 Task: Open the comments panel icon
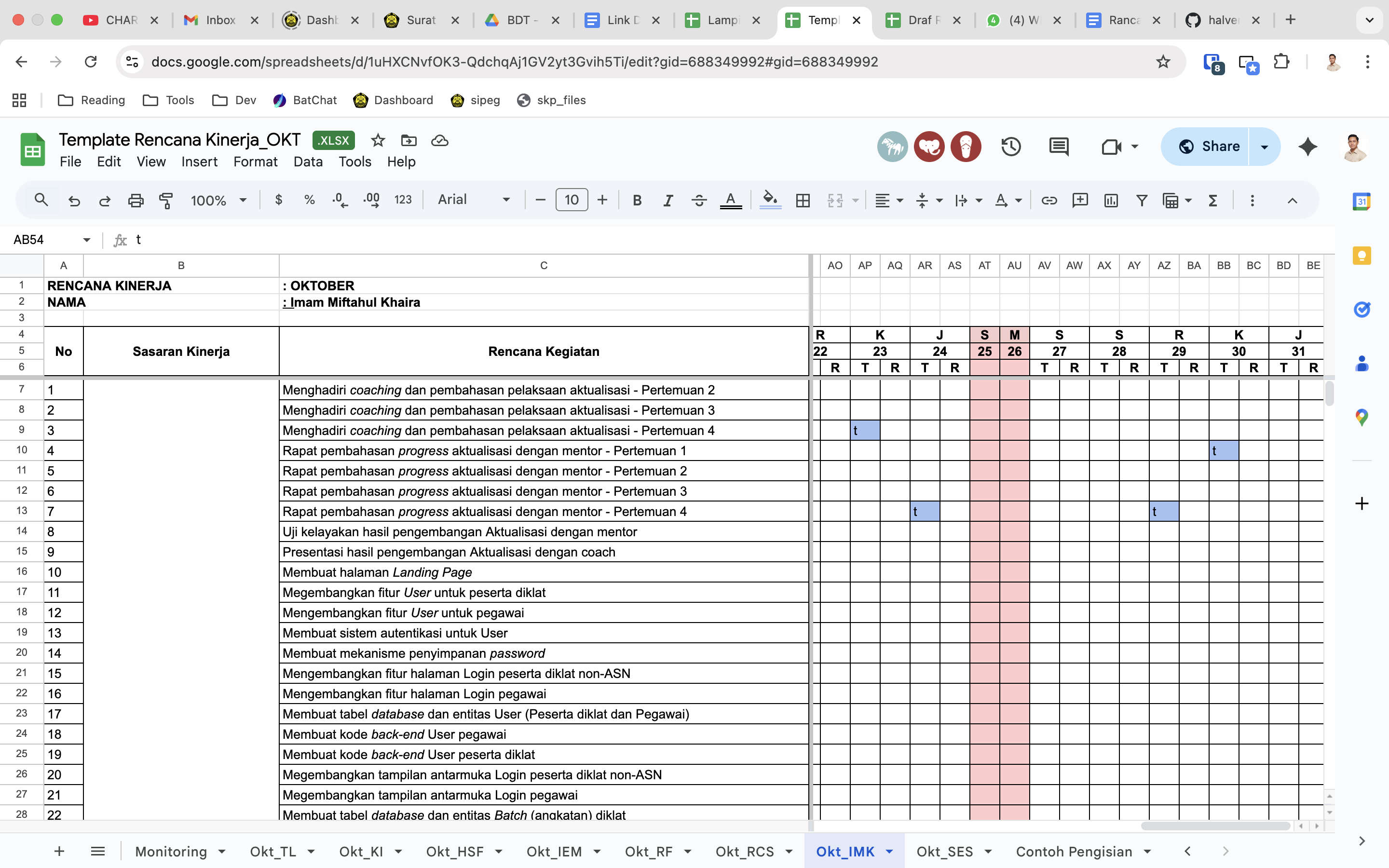coord(1059,147)
